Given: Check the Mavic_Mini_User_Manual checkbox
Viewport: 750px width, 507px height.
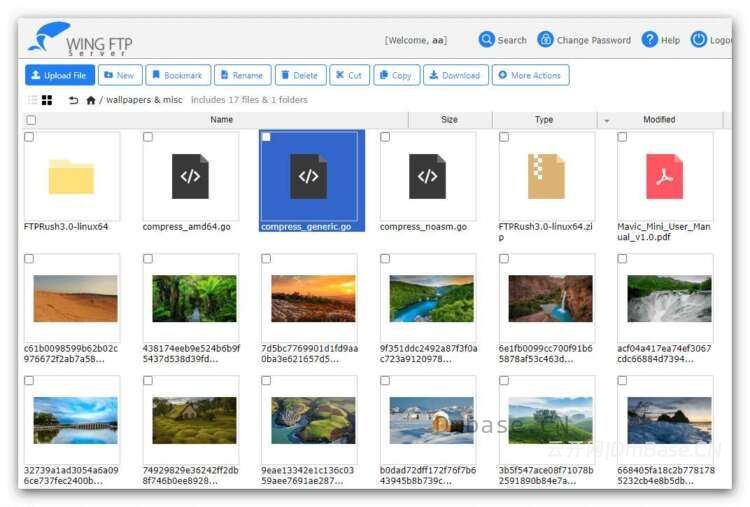Looking at the screenshot, I should click(x=622, y=137).
